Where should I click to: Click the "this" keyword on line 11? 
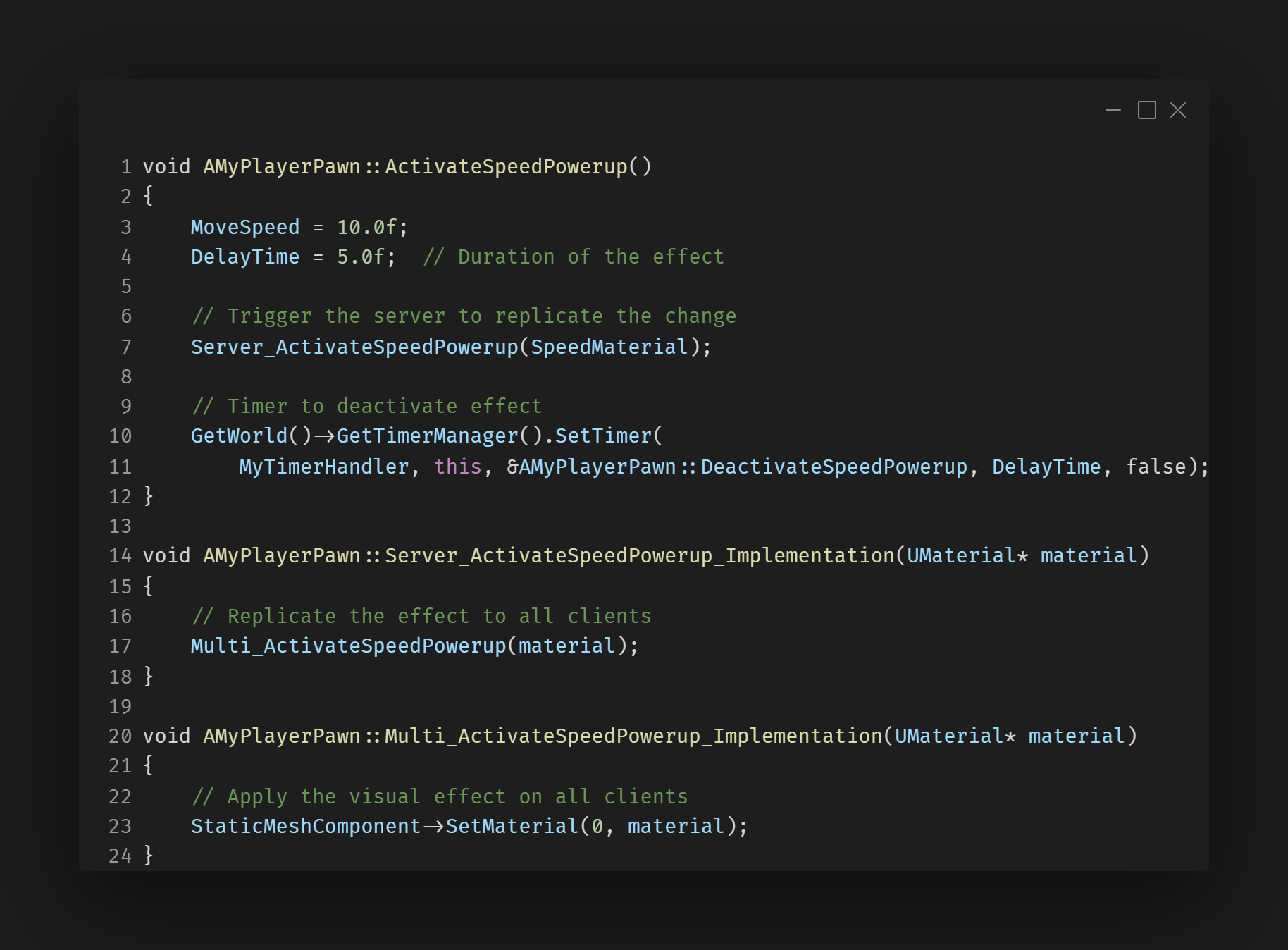(457, 467)
